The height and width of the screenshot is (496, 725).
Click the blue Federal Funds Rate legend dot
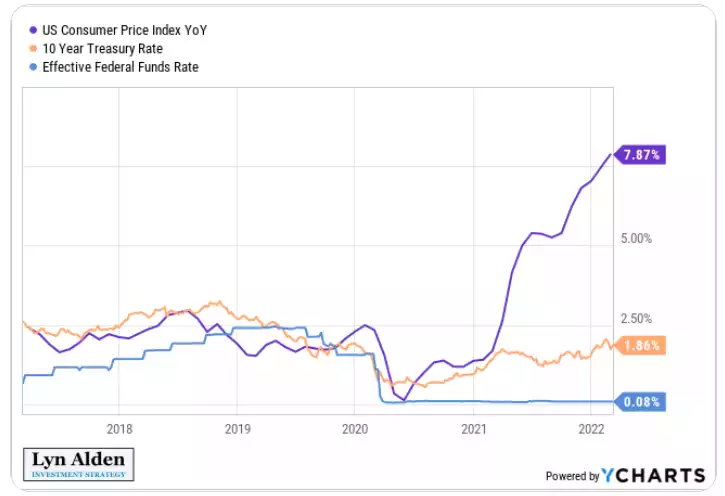click(x=33, y=67)
